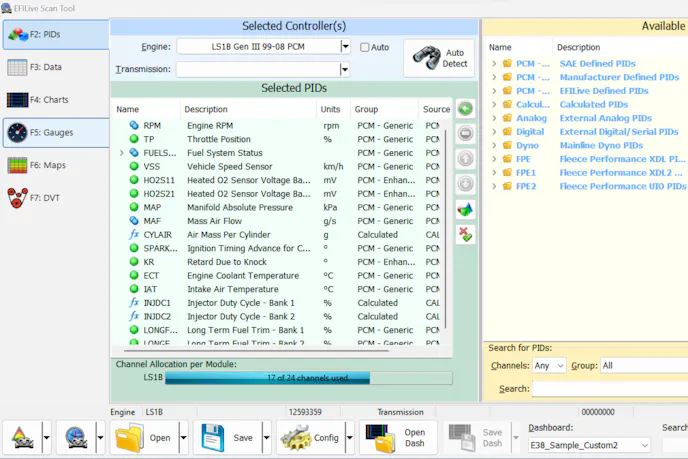Click the channel allocation progress bar
Viewport: 688px width, 459px height.
(308, 378)
